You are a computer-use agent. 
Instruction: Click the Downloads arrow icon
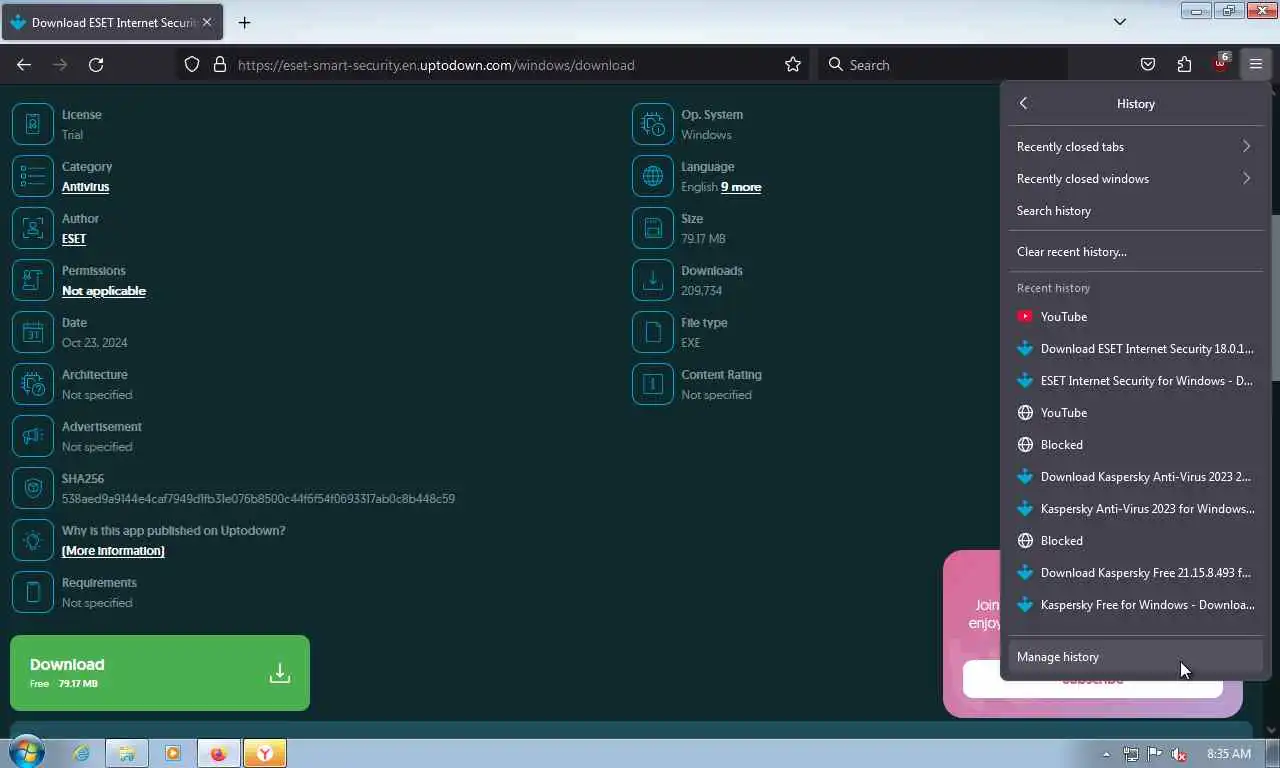pyautogui.click(x=653, y=280)
